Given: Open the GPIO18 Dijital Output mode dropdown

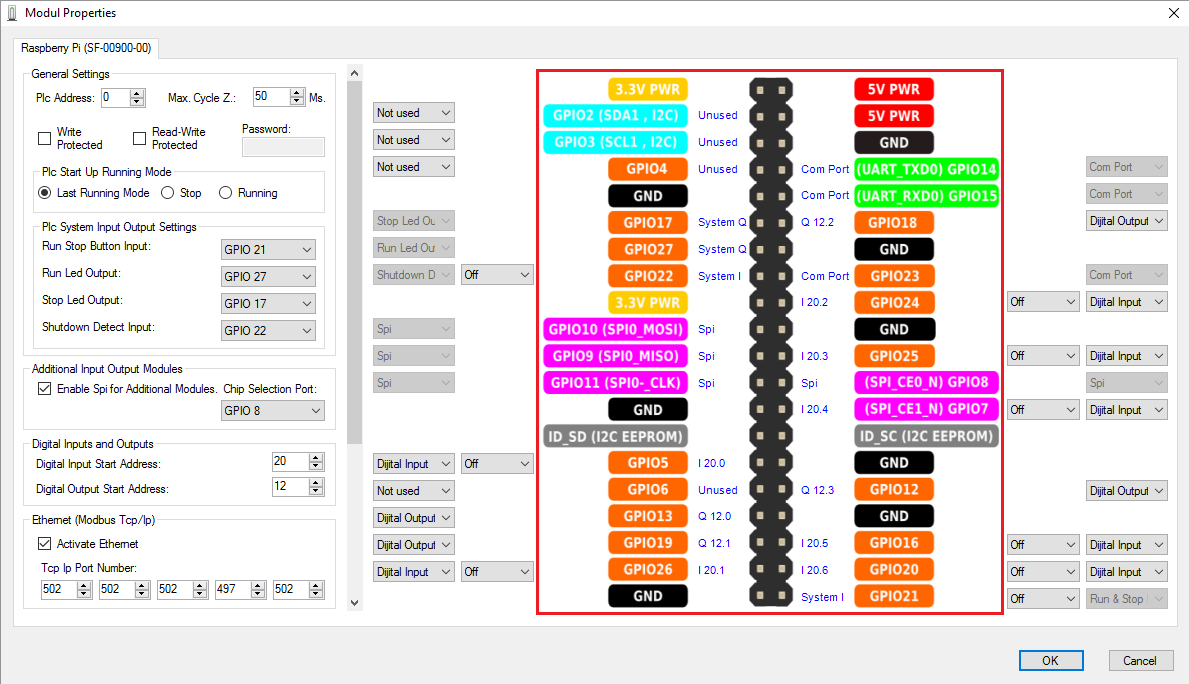Looking at the screenshot, I should pos(1126,221).
